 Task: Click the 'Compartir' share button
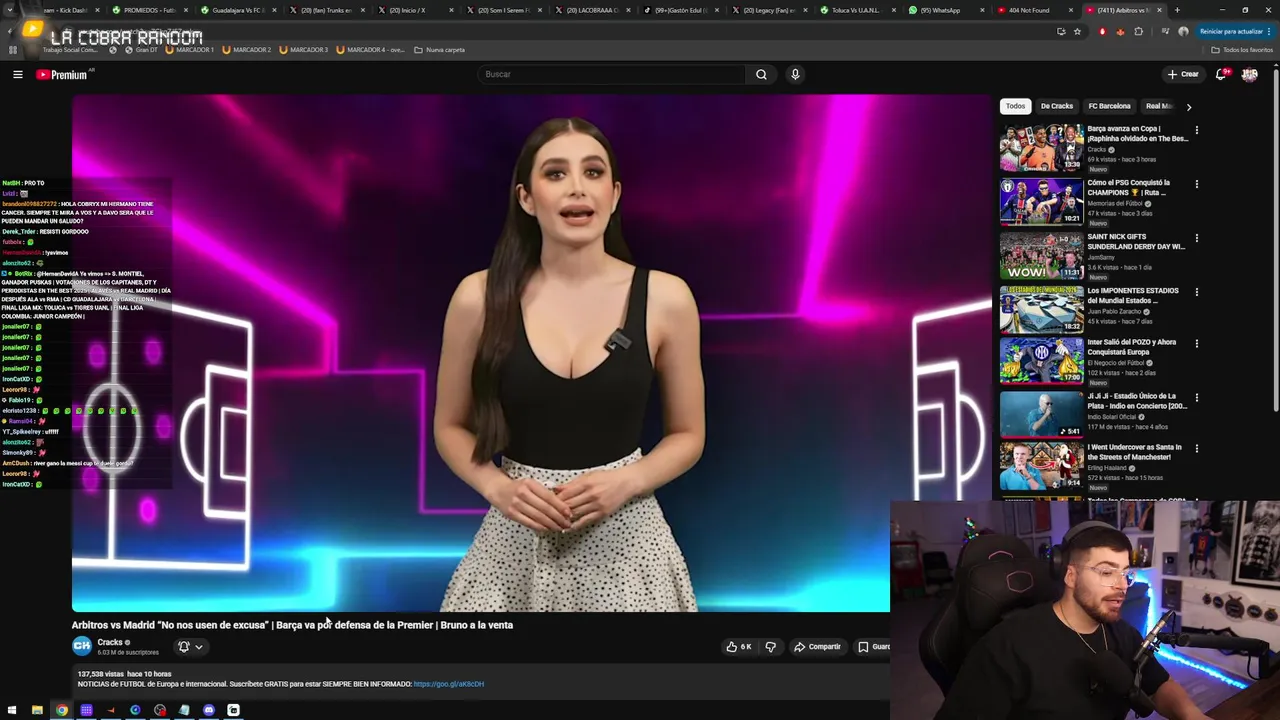(x=817, y=647)
